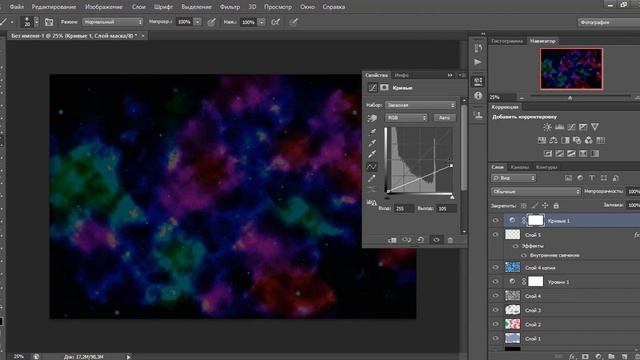Open the flow Наж. dropdown arrow
The image size is (640, 360).
(x=262, y=22)
